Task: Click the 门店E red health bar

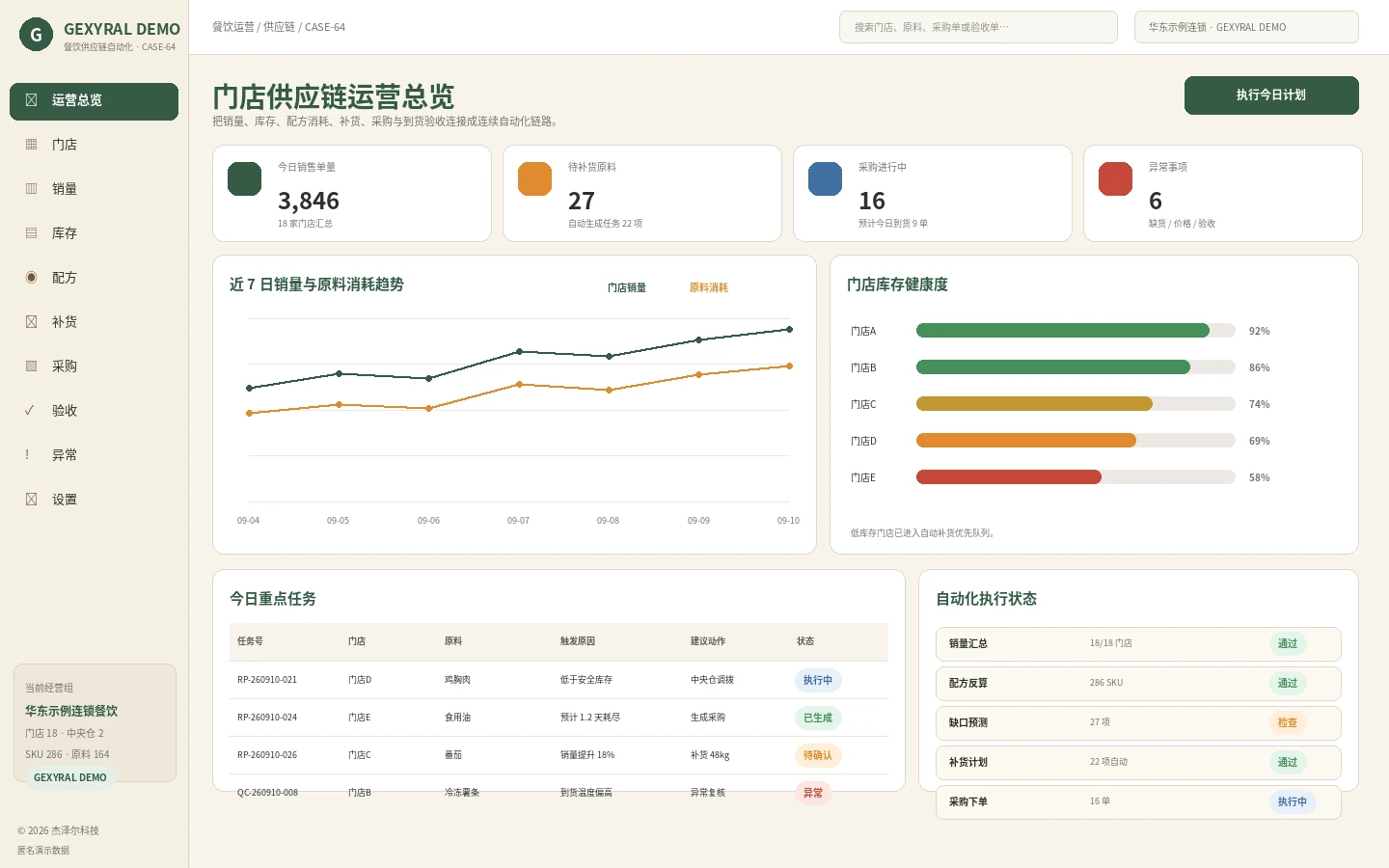Action: pos(1009,477)
